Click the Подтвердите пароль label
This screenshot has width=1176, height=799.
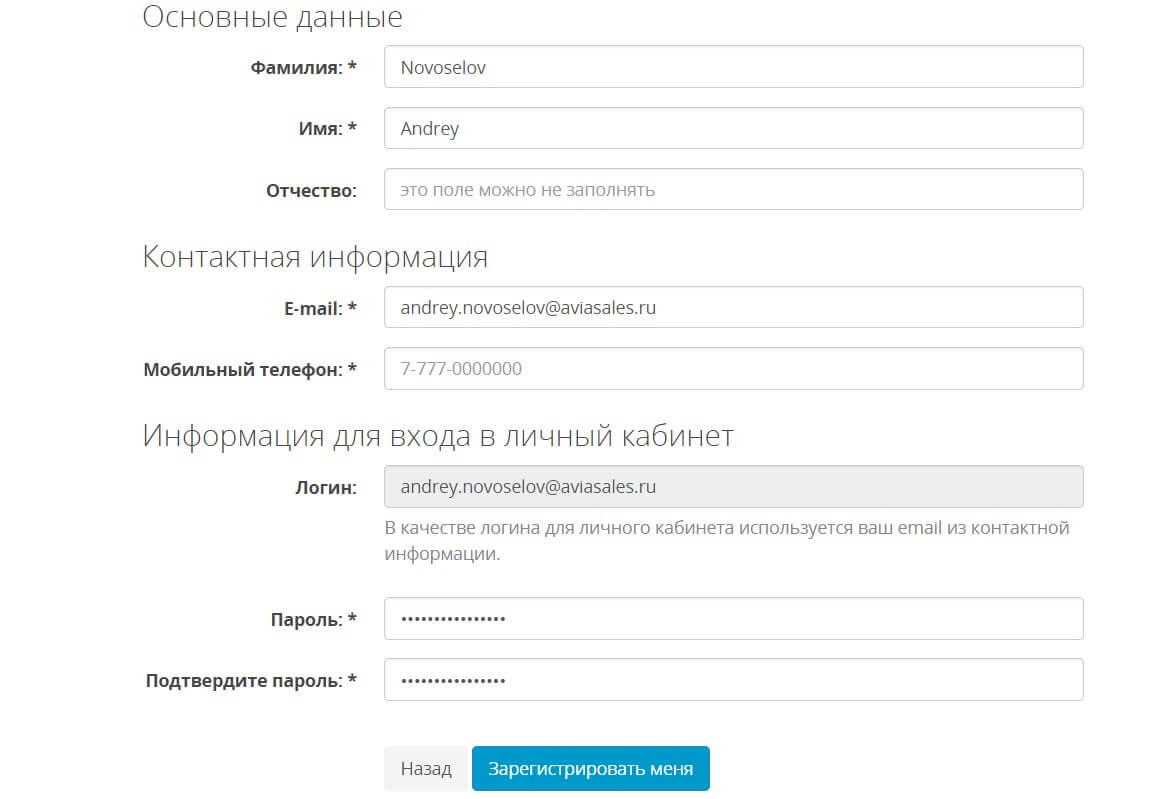coord(251,681)
